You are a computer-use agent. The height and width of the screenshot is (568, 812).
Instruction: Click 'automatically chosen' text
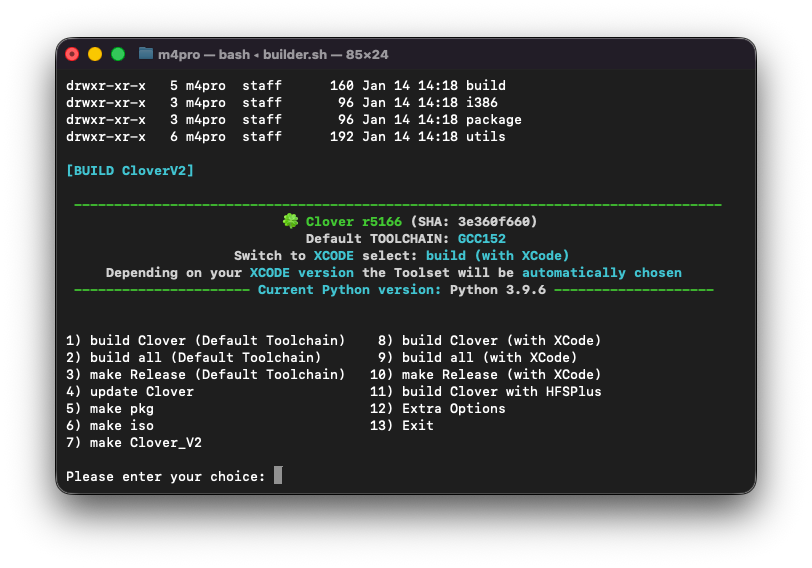click(602, 273)
